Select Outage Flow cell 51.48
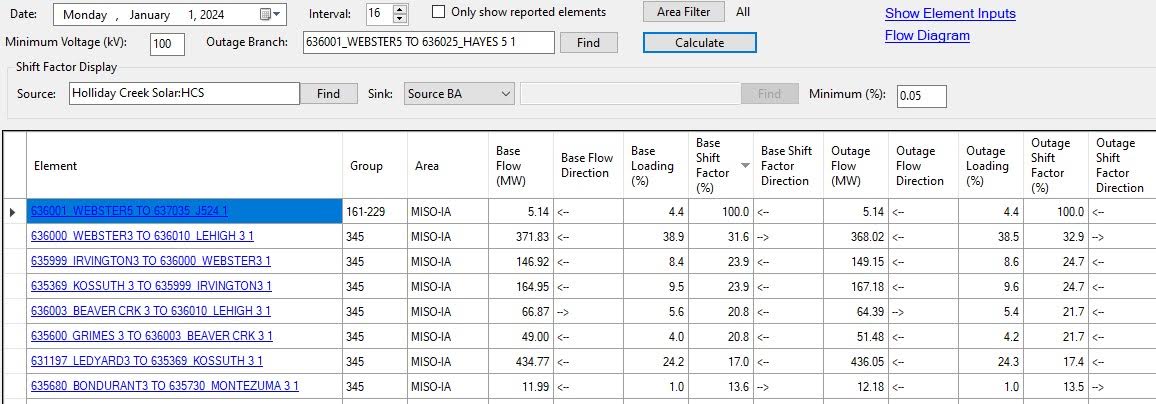 (856, 337)
